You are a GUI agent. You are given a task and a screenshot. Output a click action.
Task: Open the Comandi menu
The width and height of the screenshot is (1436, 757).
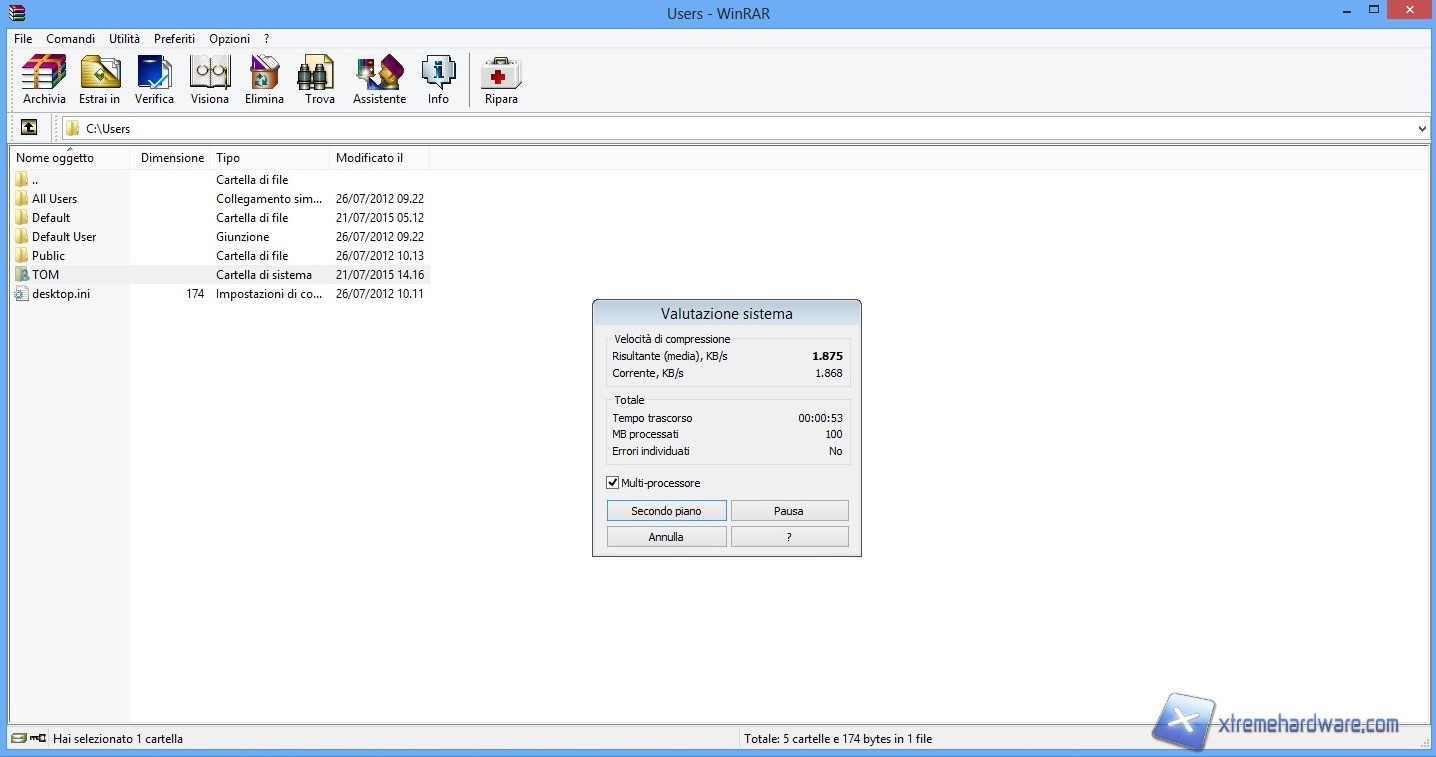pos(70,39)
